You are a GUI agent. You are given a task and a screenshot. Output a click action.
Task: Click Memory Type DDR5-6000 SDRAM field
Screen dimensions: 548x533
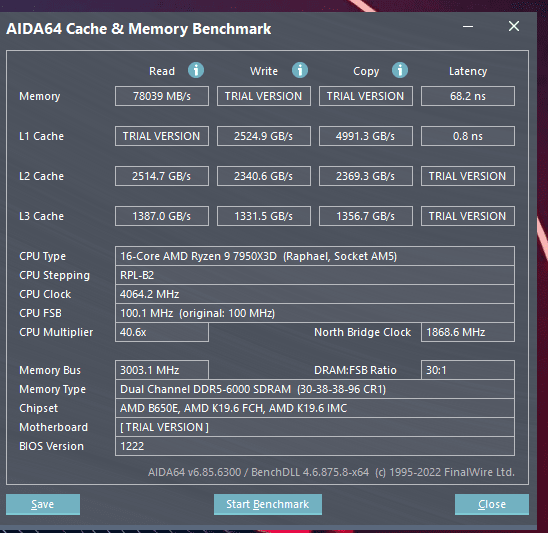315,389
